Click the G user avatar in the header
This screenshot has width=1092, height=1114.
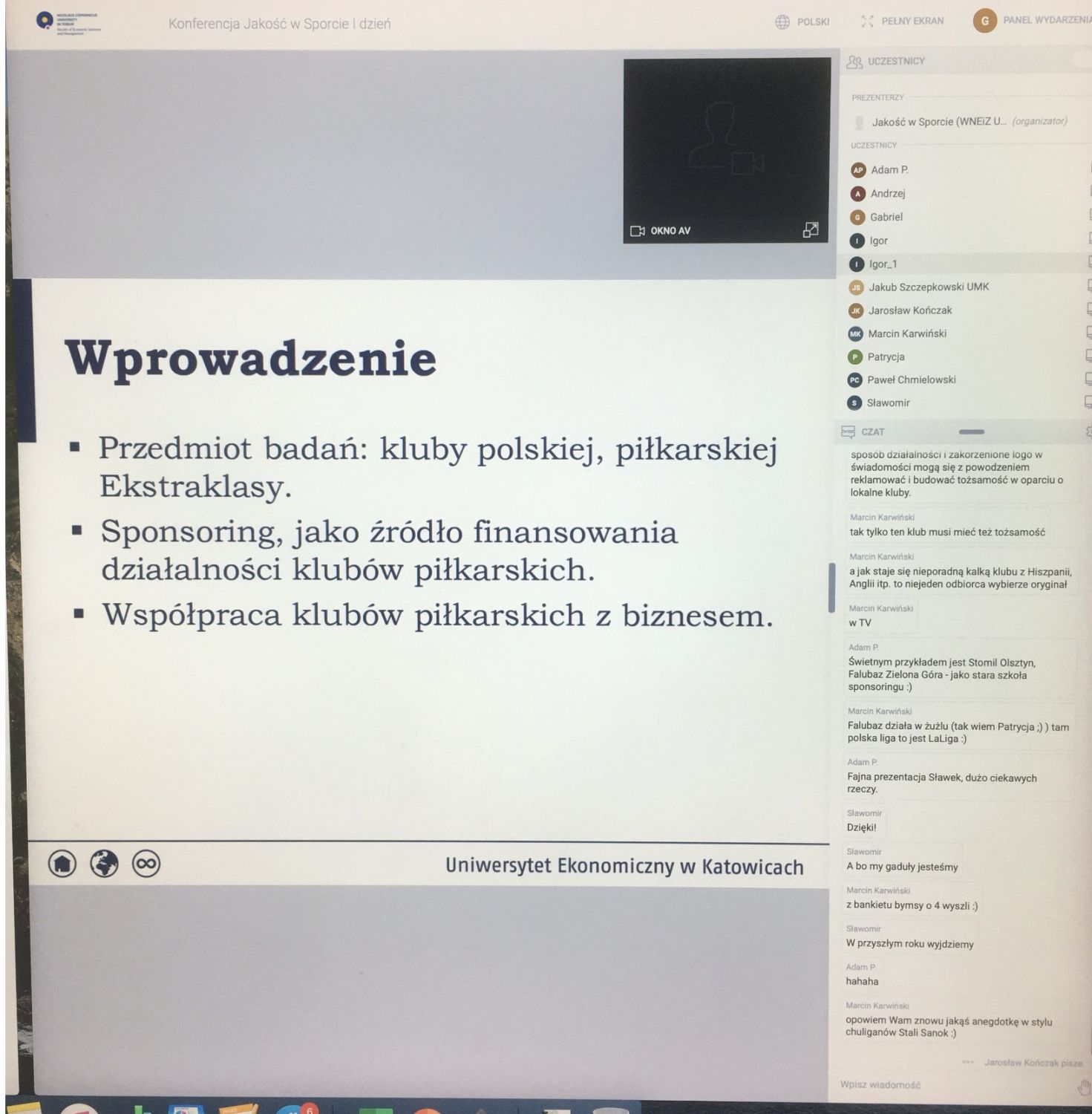pos(984,21)
